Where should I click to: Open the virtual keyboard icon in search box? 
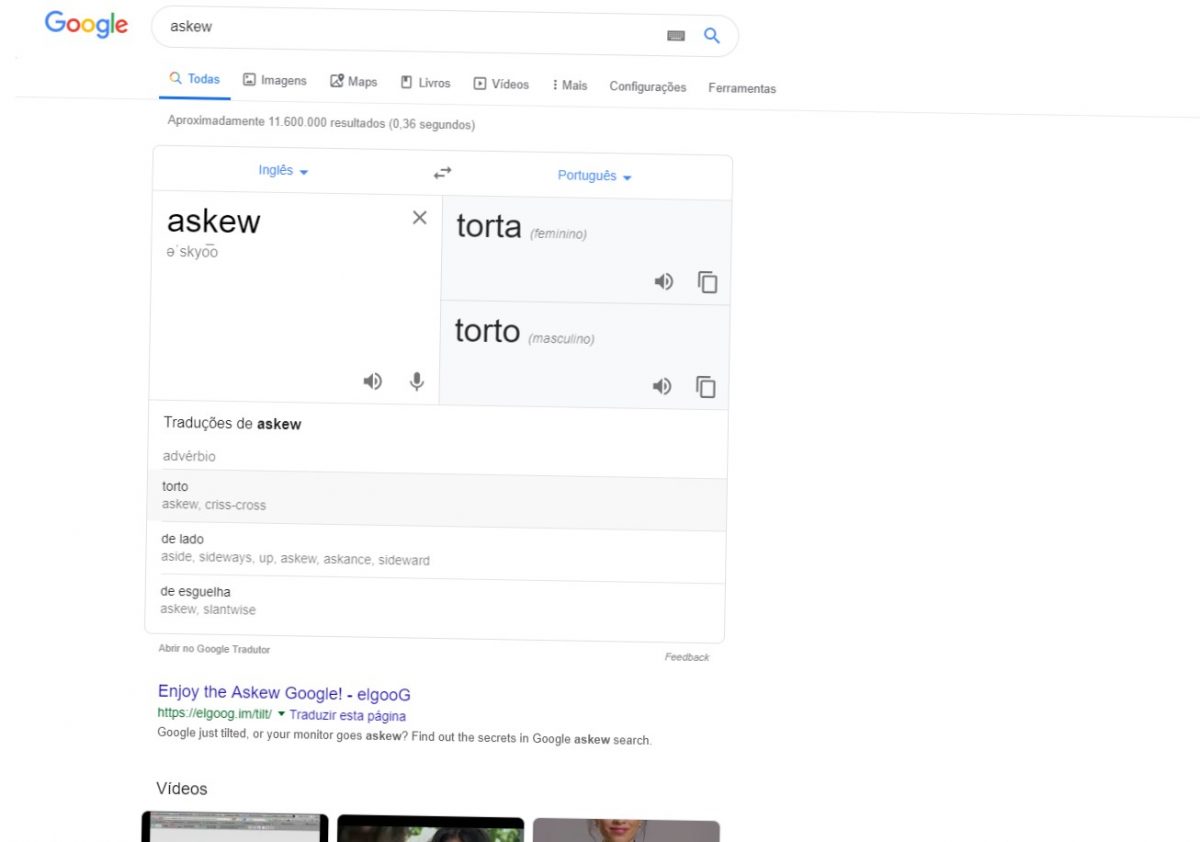tap(676, 35)
